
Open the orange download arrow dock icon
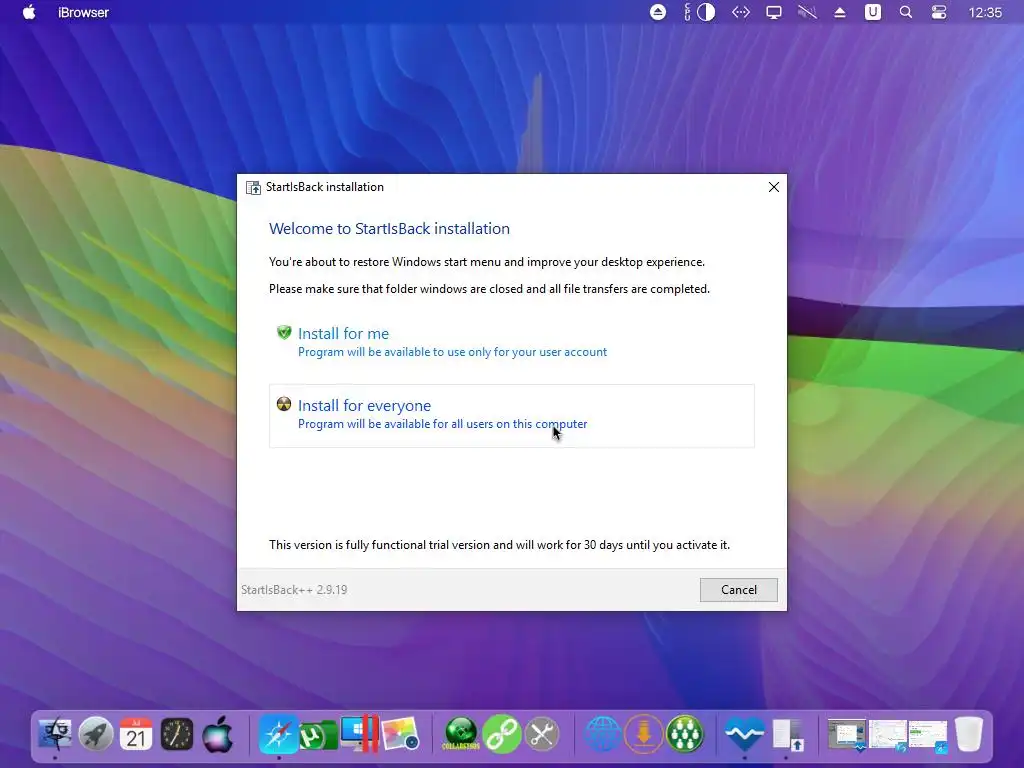tap(643, 734)
